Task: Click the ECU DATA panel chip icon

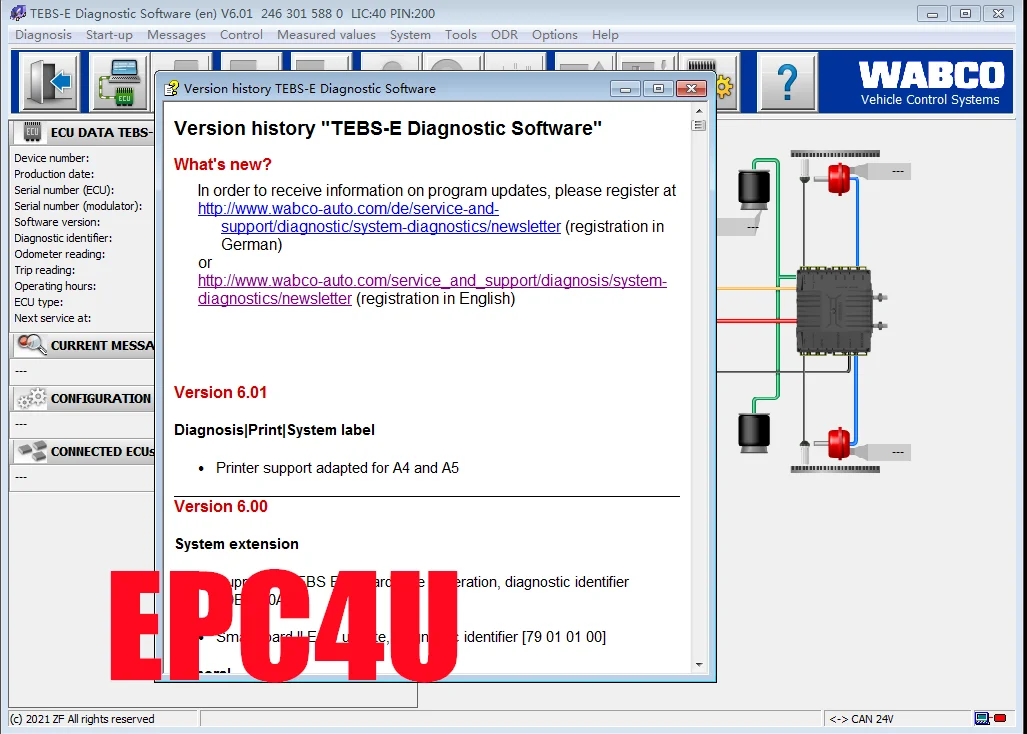Action: click(32, 132)
